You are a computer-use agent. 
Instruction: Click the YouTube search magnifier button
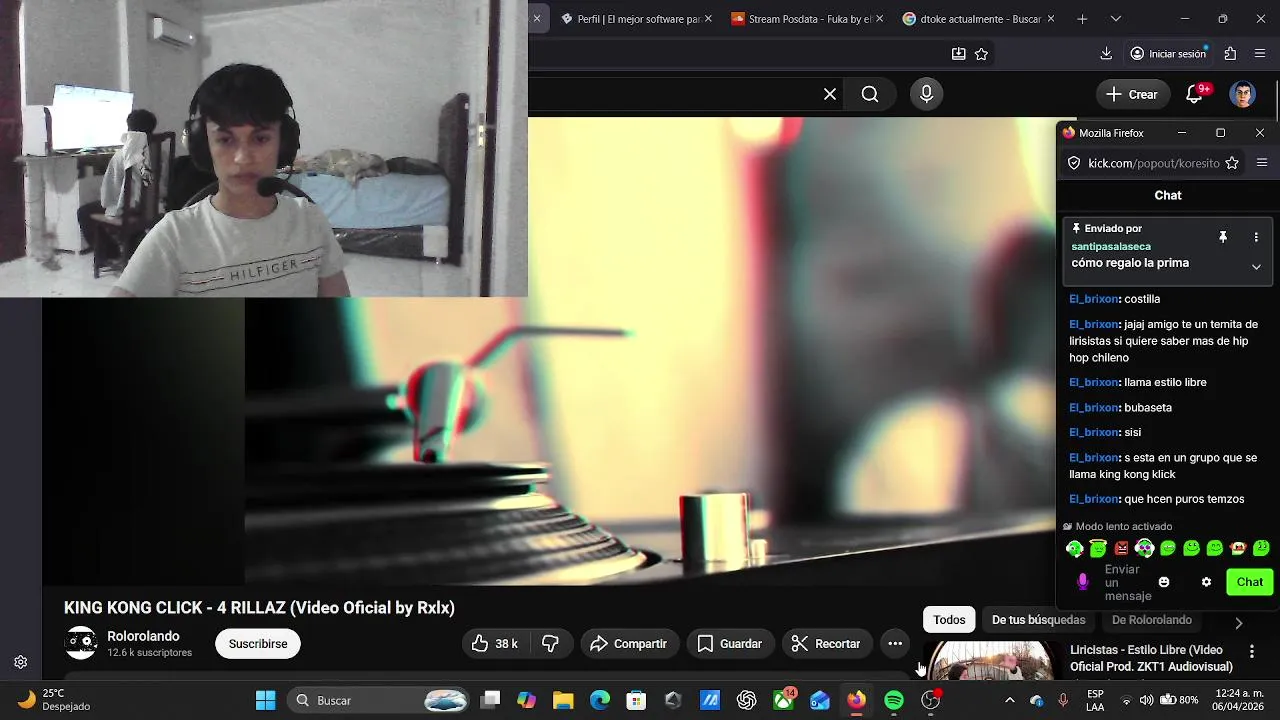point(870,94)
